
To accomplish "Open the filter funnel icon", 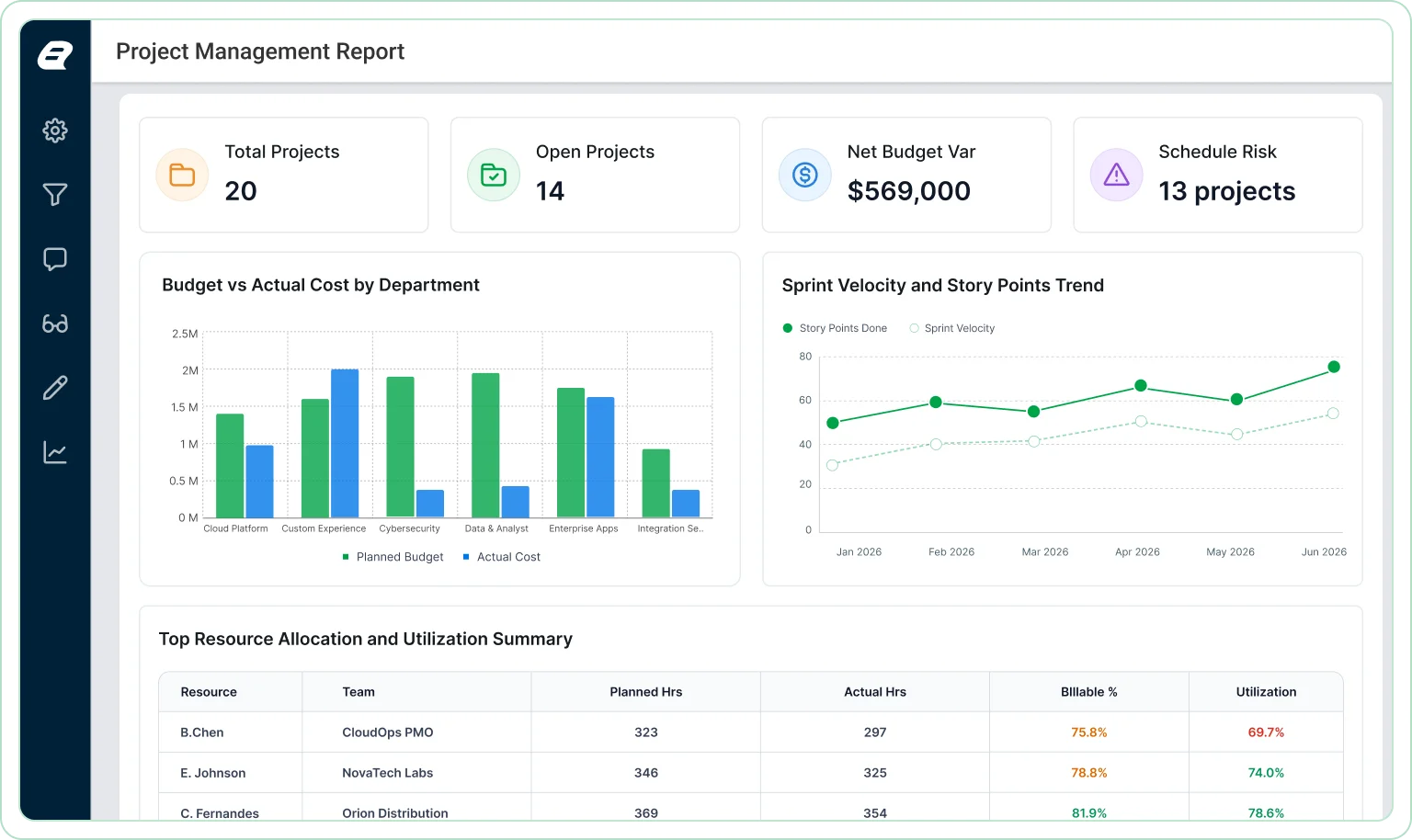I will click(x=55, y=195).
